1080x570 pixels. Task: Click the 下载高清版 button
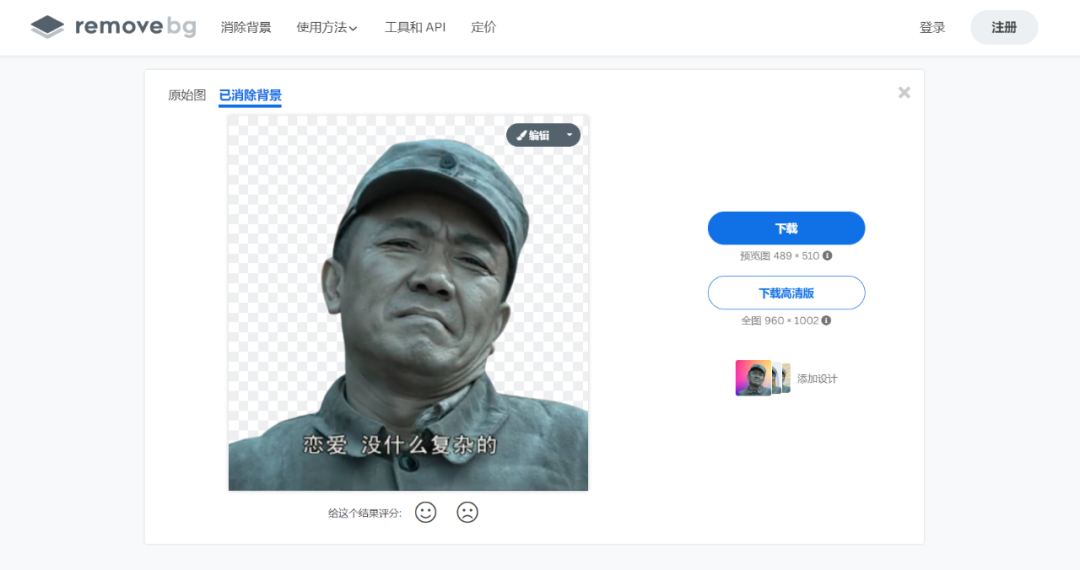click(786, 293)
